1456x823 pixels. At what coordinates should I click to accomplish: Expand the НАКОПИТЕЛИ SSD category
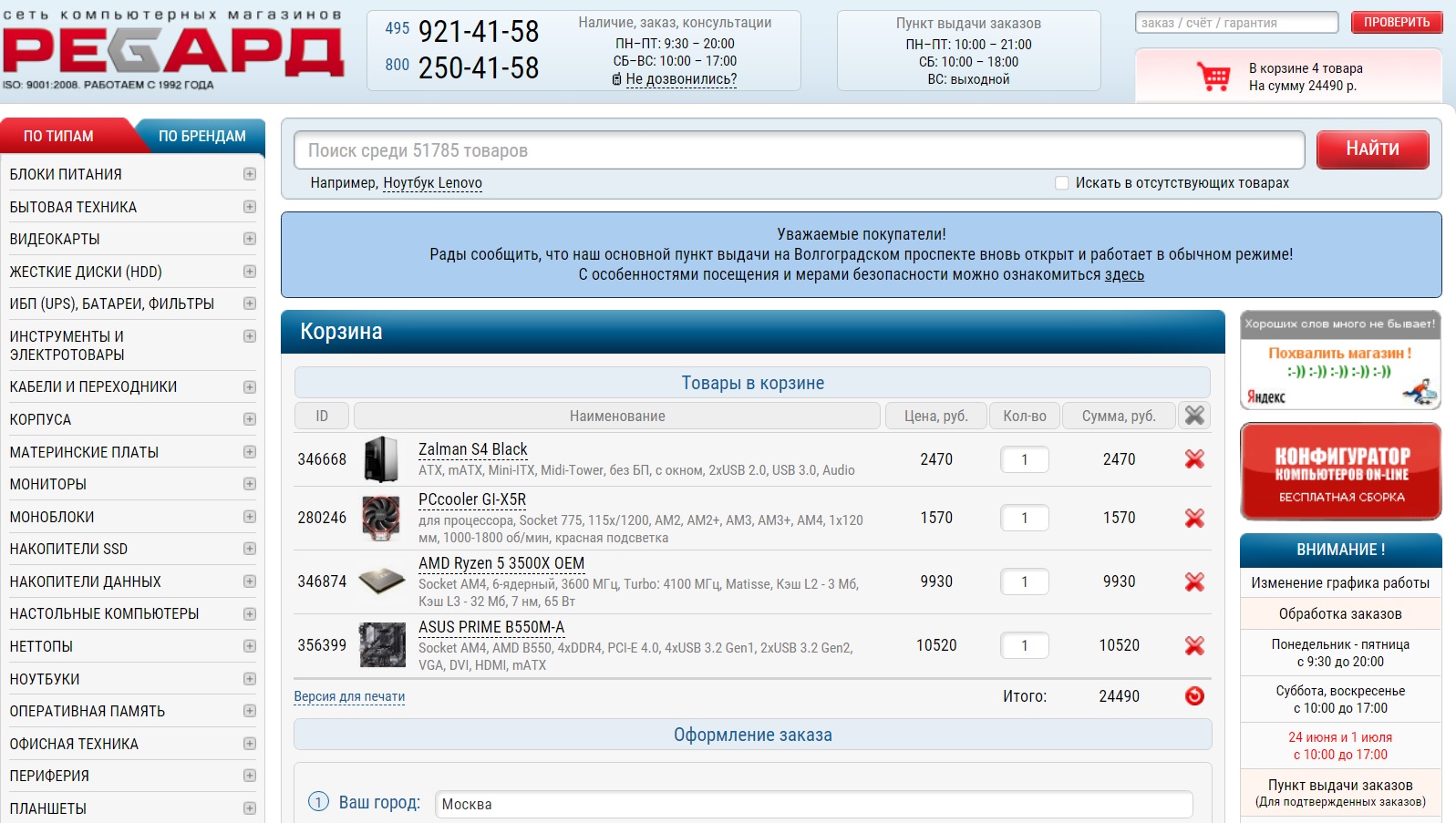[x=250, y=549]
